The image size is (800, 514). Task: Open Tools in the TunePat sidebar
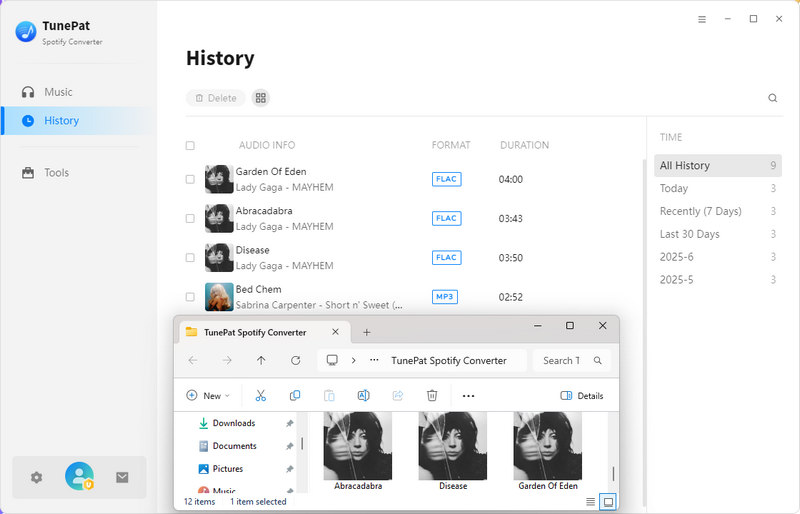pos(79,173)
